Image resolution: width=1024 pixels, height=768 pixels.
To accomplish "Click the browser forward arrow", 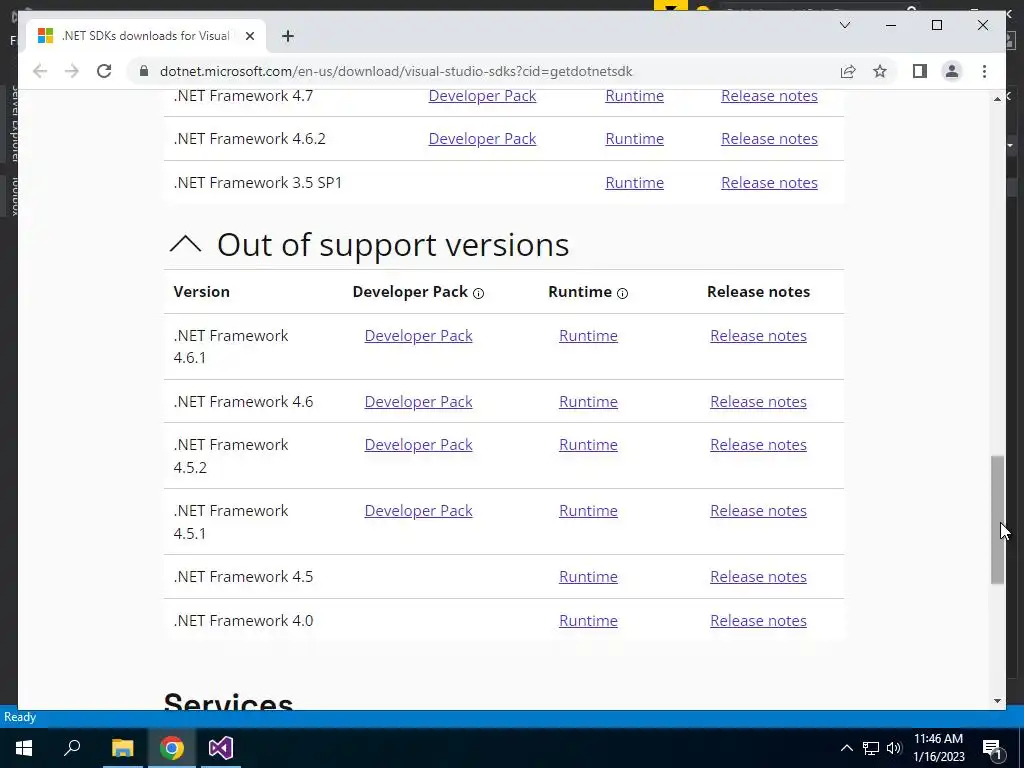I will click(x=72, y=71).
